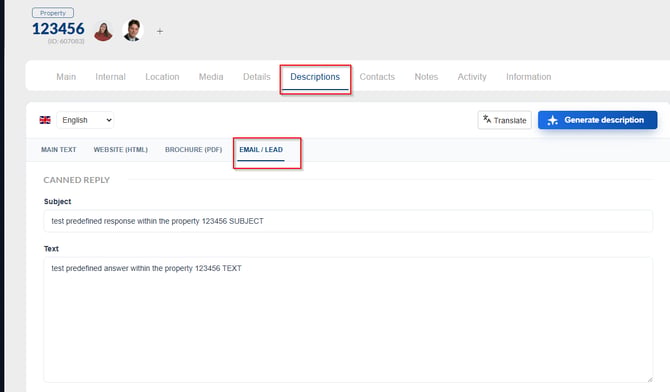The width and height of the screenshot is (670, 392).
Task: Click the property title 123456
Action: 59,29
